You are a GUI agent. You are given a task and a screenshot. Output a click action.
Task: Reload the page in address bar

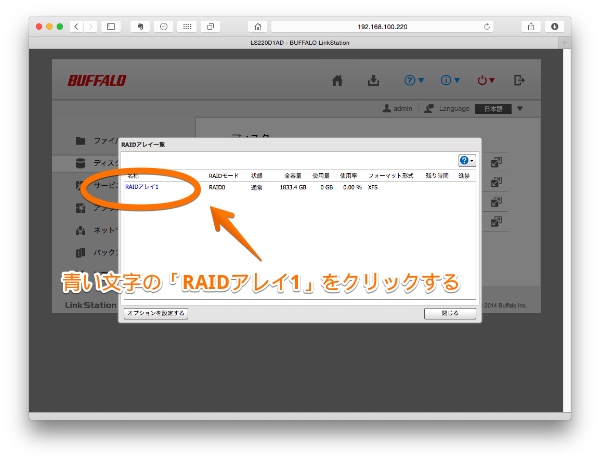[x=487, y=26]
